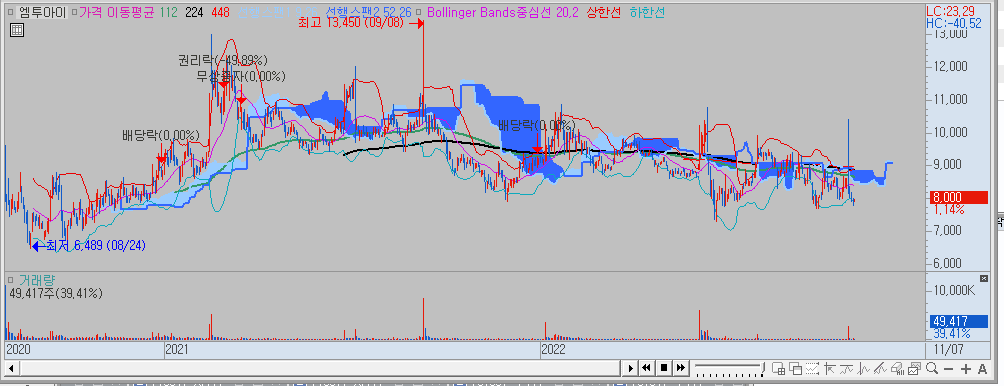Click the overlapping windows icon

click(x=796, y=368)
